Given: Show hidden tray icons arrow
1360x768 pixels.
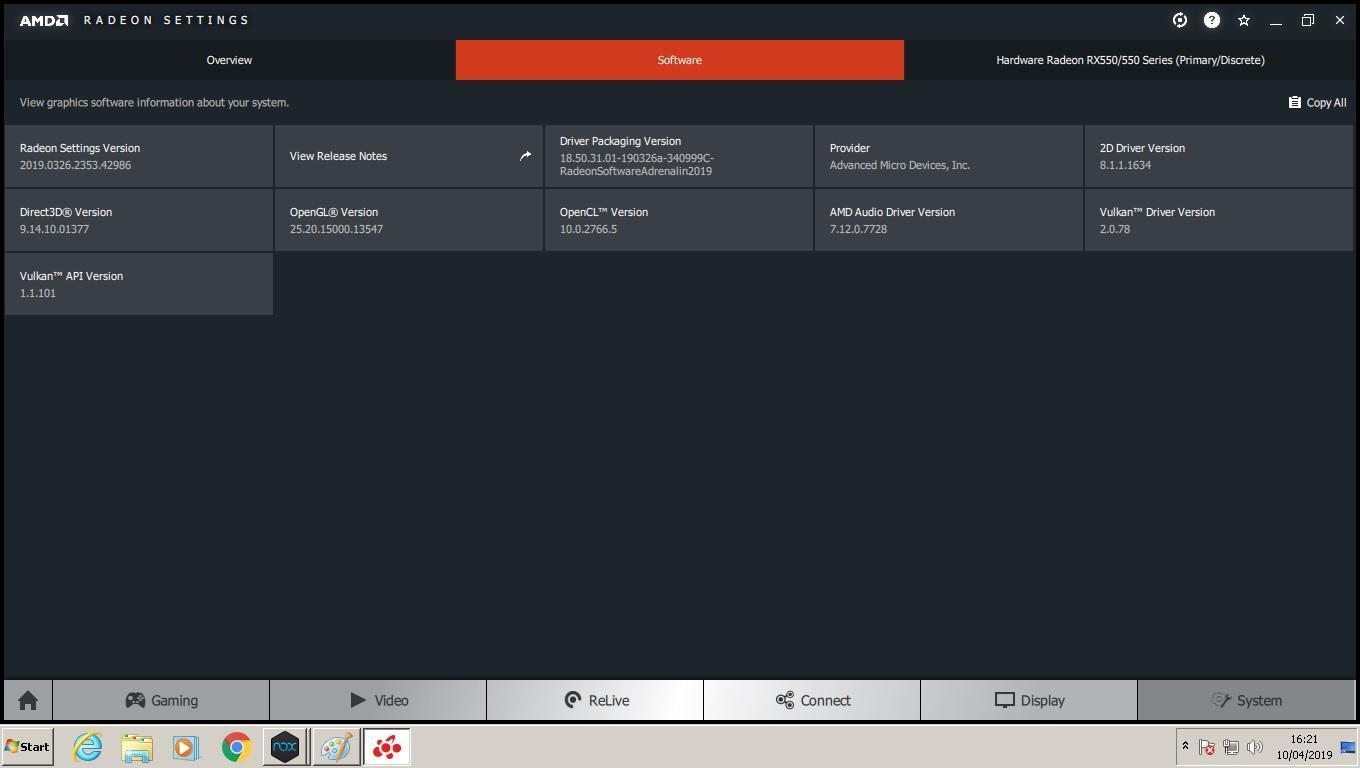Looking at the screenshot, I should (x=1185, y=746).
